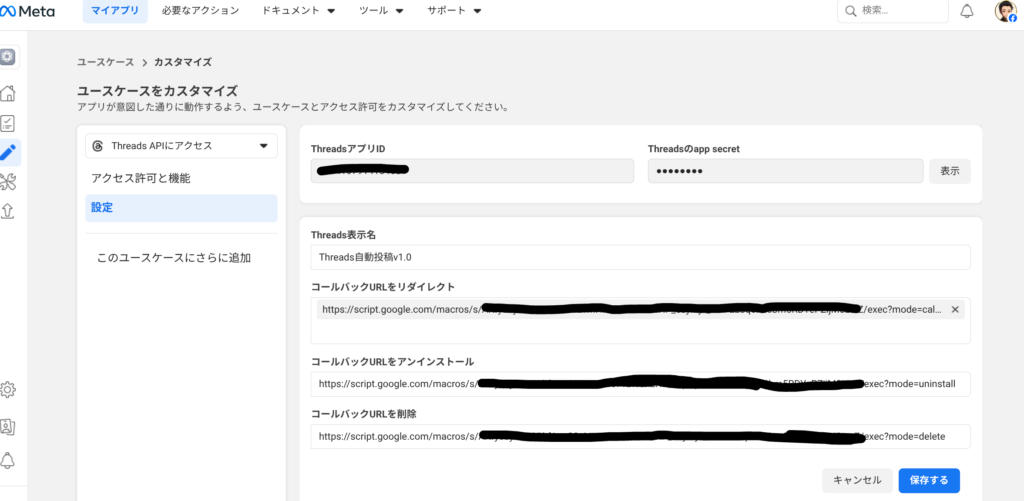
Task: Open the settings gear icon in sidebar
Action: coord(8,389)
